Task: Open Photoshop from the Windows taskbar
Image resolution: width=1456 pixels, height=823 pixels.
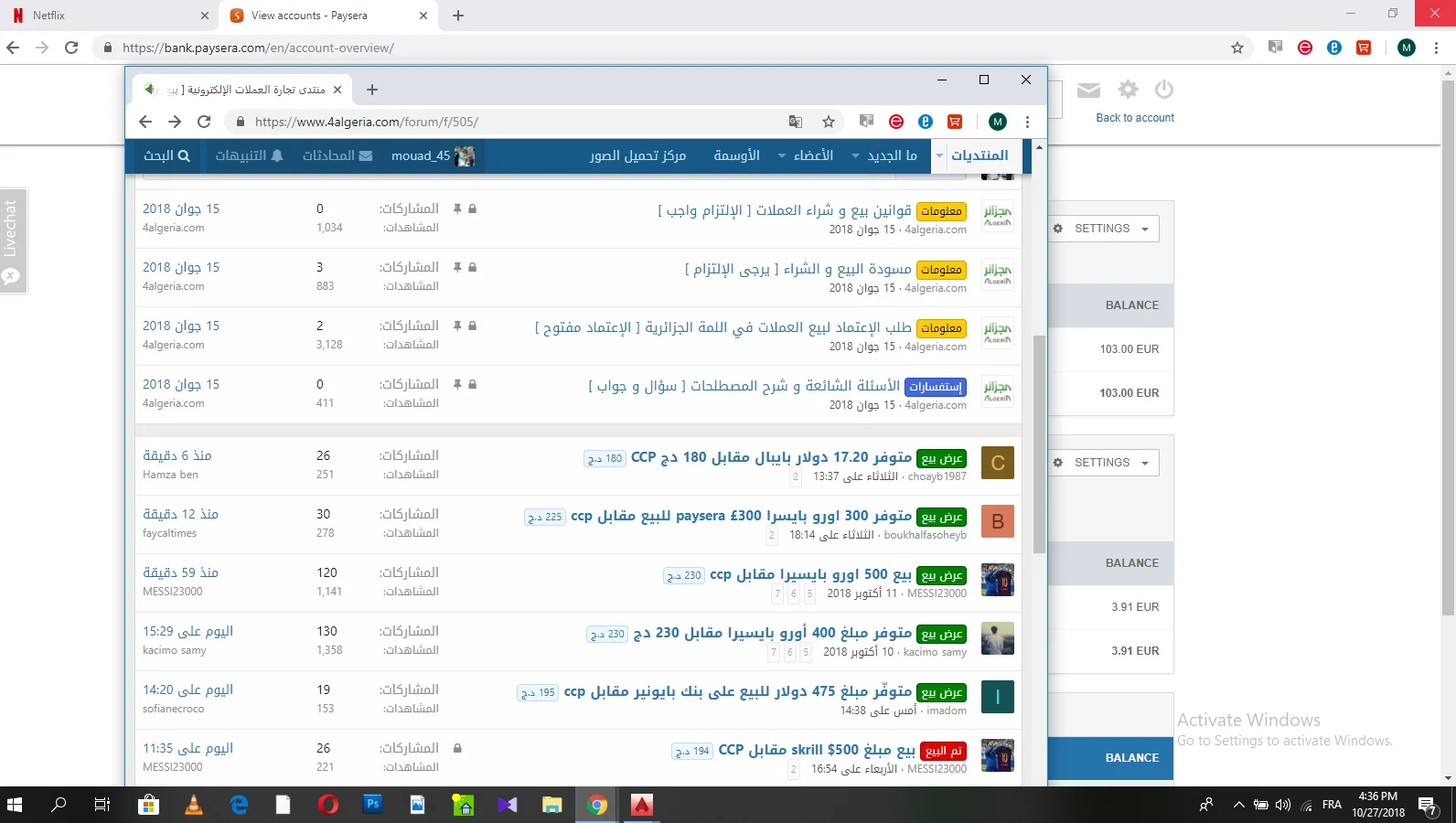Action: coord(372,805)
